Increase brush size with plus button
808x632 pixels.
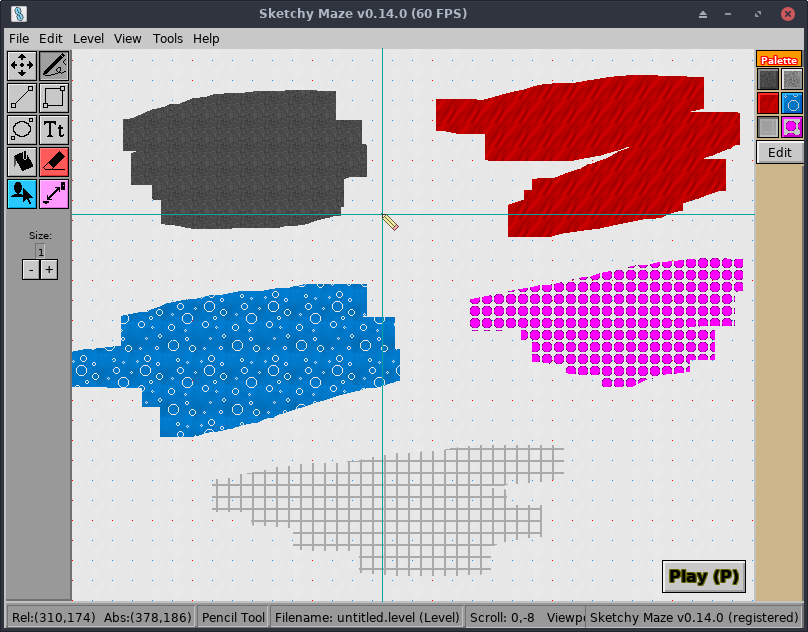(x=48, y=268)
